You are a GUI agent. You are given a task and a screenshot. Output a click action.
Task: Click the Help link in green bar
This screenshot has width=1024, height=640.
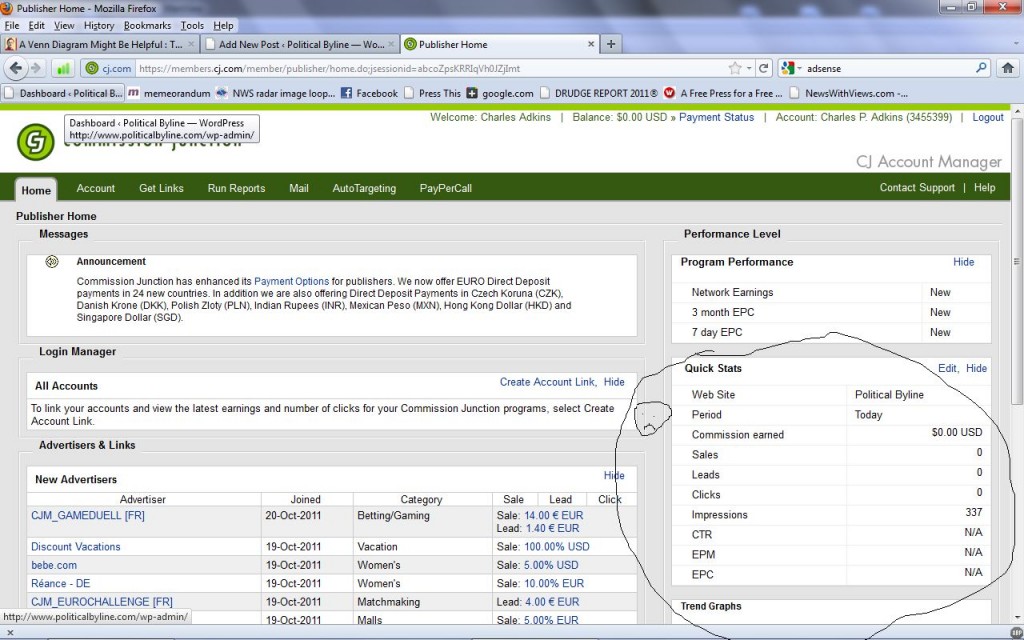984,187
